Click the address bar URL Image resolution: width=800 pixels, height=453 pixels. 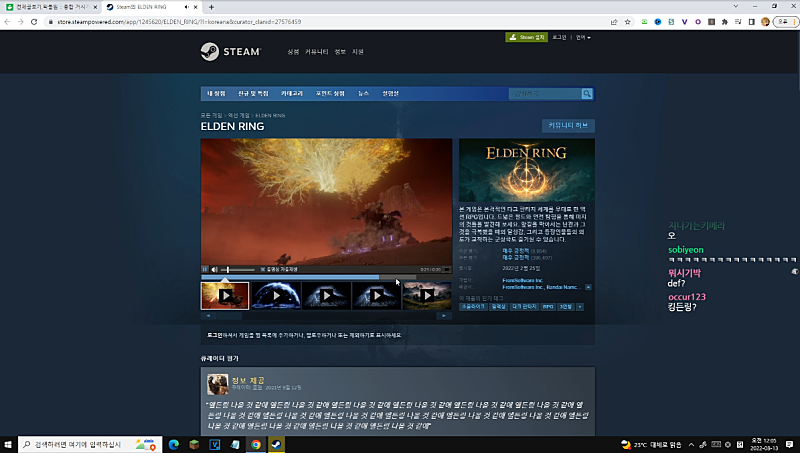point(179,22)
